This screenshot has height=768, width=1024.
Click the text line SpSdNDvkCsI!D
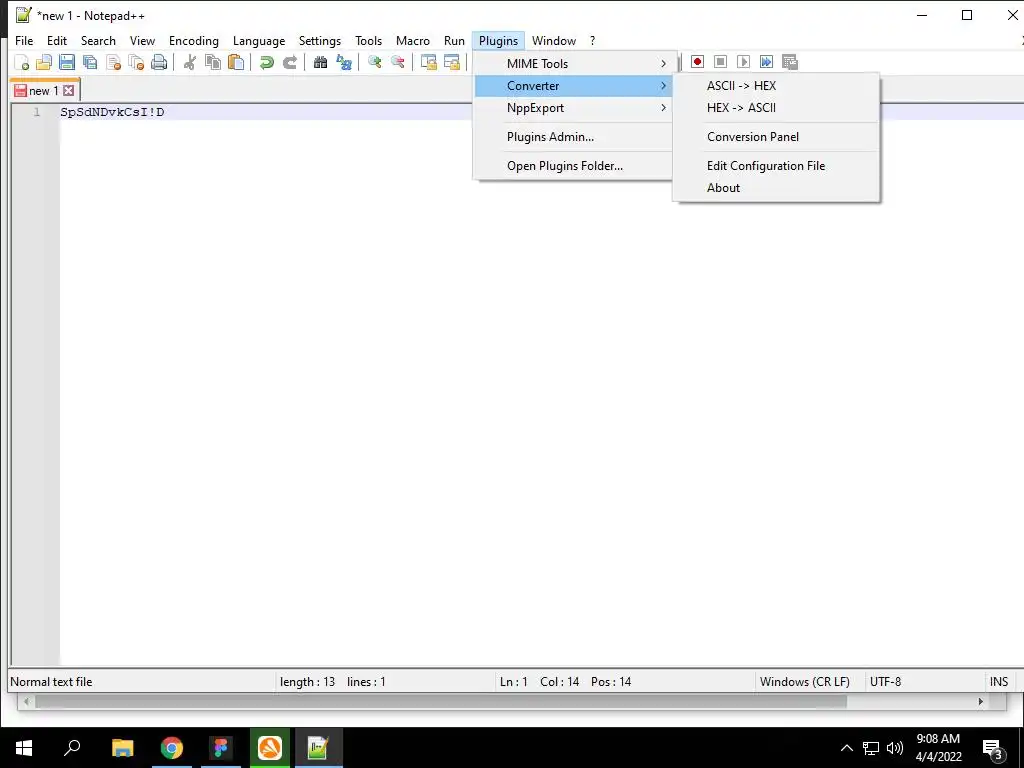(112, 112)
